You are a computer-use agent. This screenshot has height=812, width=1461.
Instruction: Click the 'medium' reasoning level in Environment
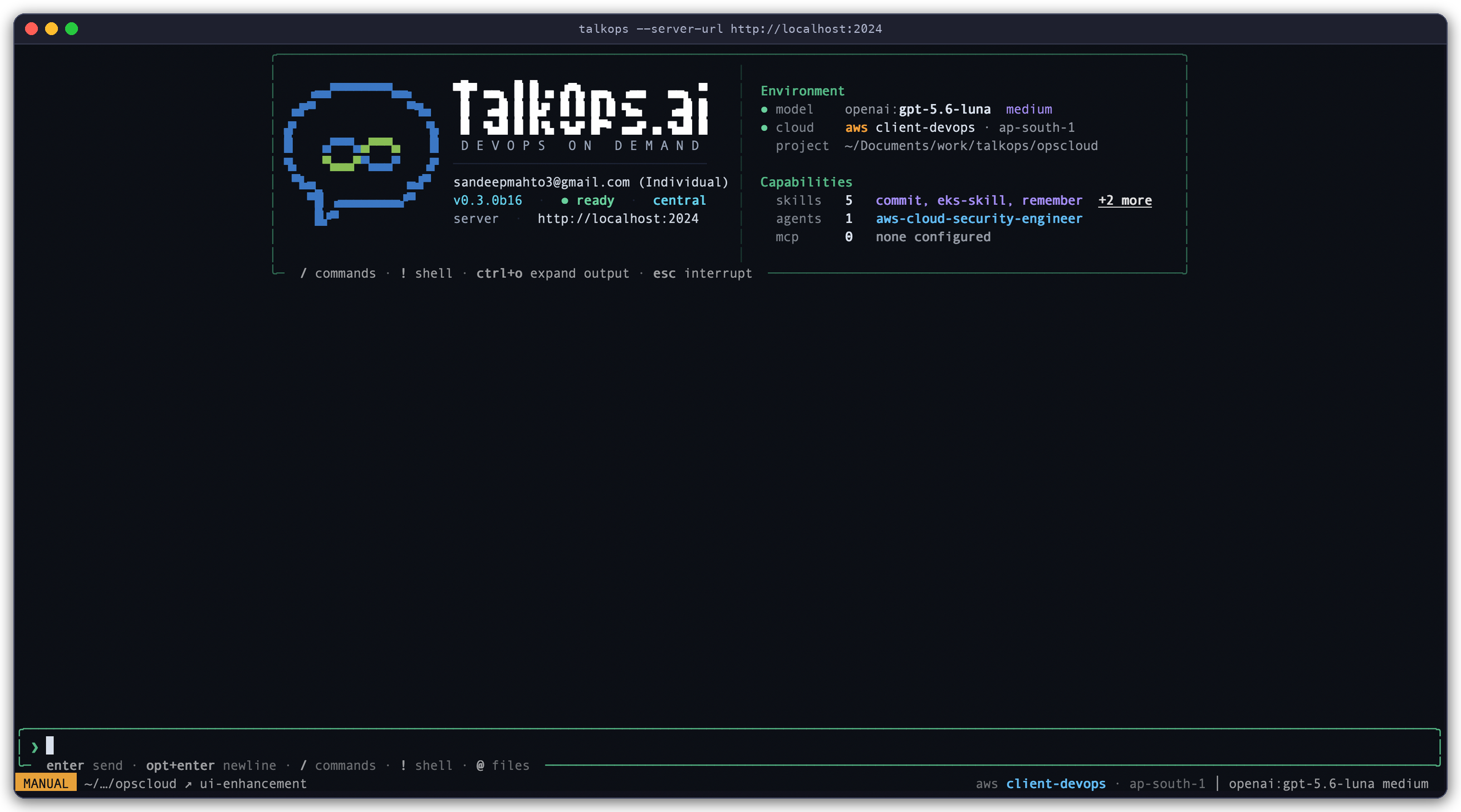1029,109
